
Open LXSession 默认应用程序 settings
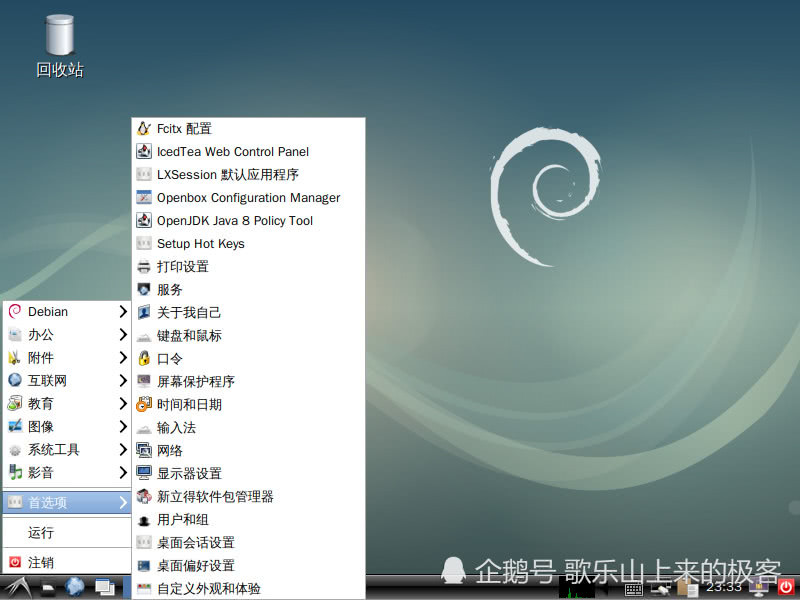coord(248,174)
